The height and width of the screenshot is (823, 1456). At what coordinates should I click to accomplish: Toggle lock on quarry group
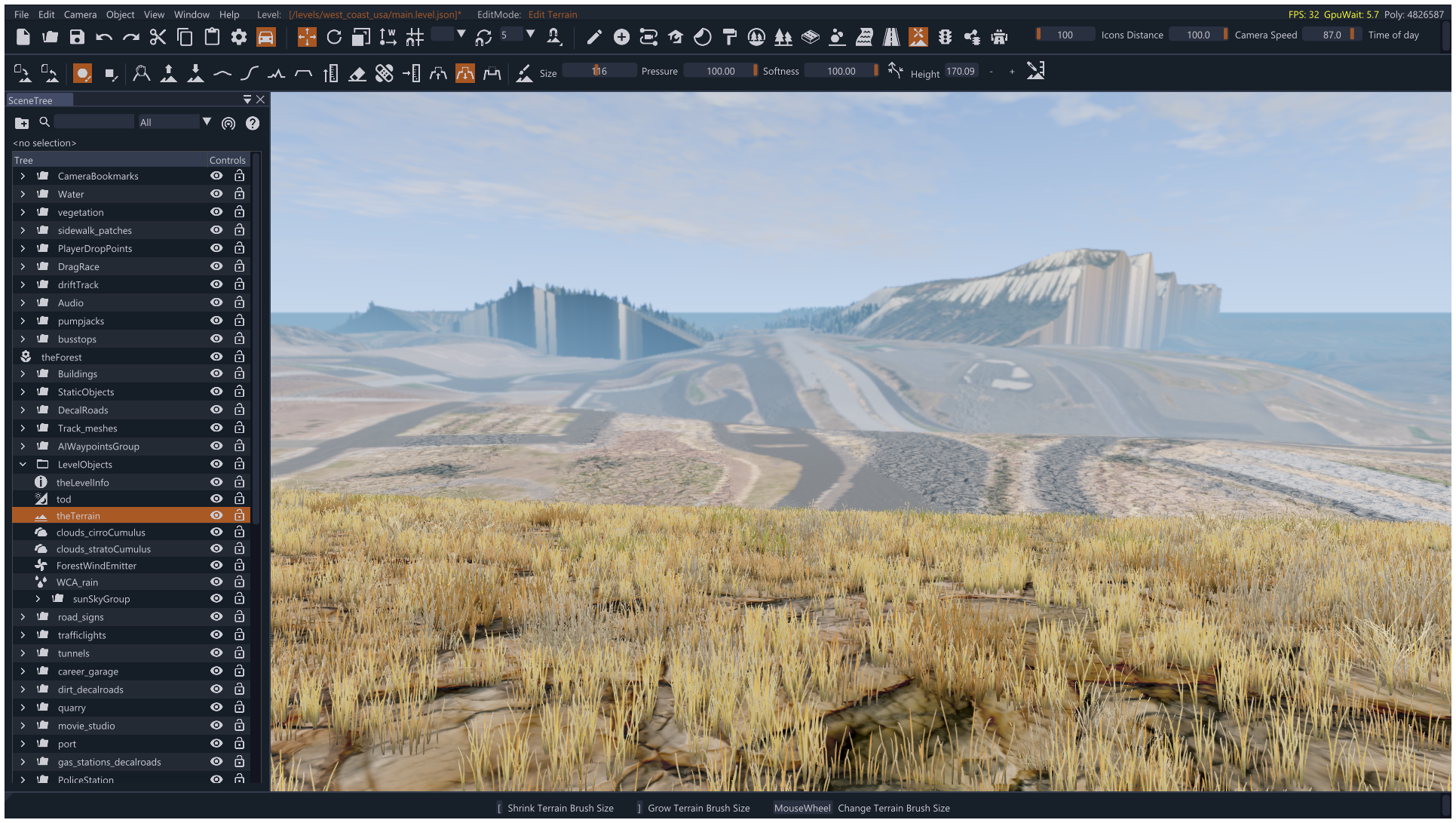pos(239,708)
